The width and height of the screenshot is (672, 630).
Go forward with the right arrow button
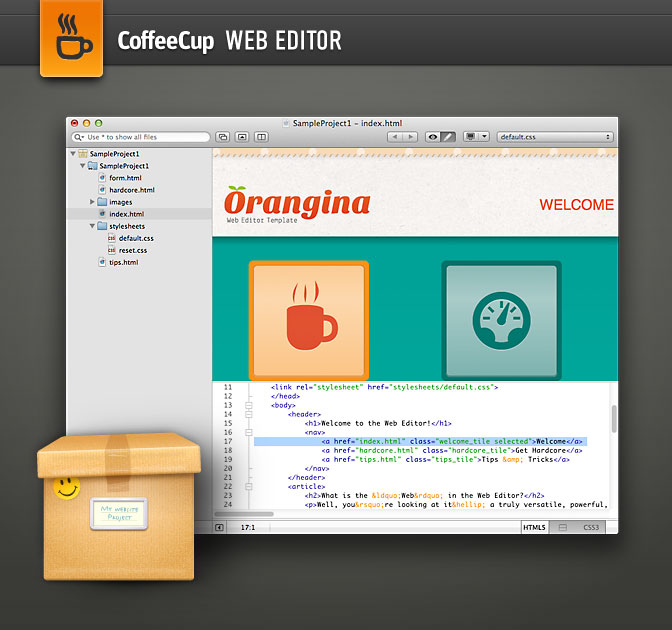(410, 137)
